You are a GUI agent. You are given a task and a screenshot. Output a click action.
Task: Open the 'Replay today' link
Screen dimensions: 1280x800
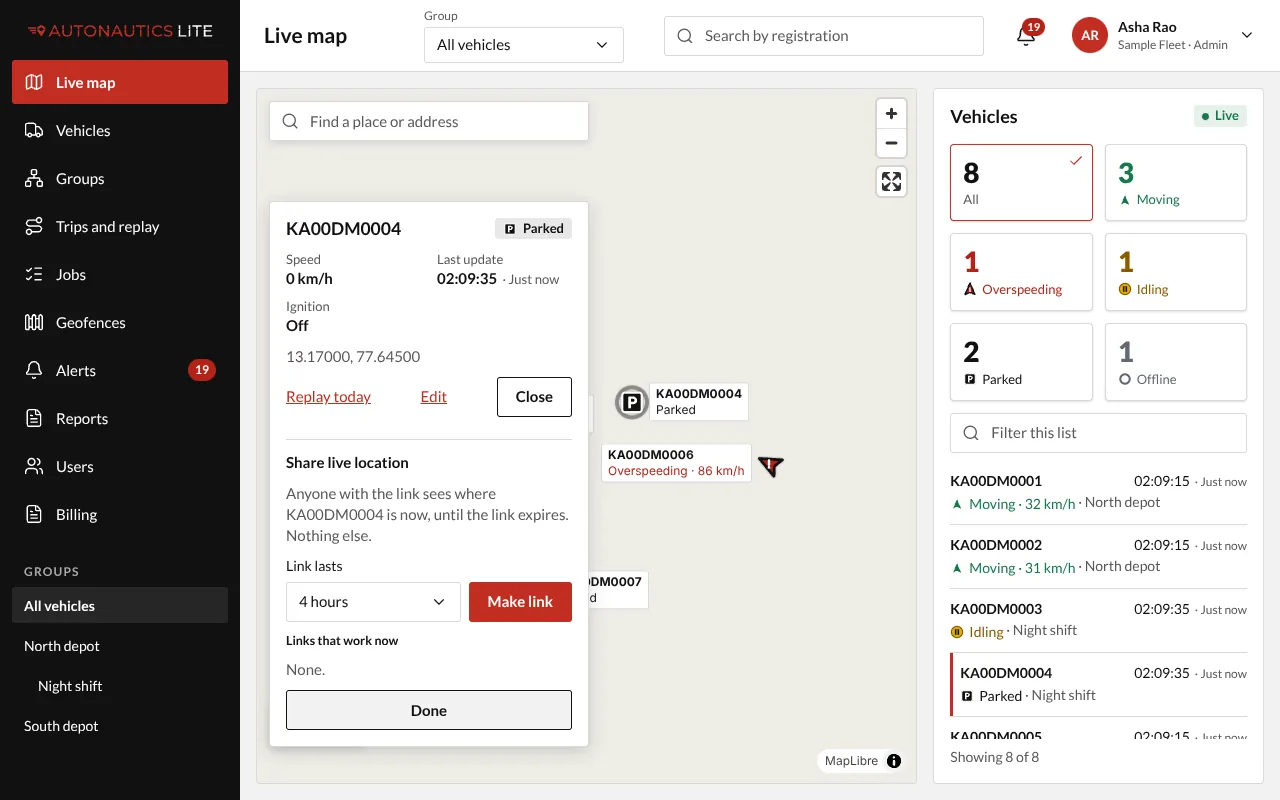click(x=328, y=397)
